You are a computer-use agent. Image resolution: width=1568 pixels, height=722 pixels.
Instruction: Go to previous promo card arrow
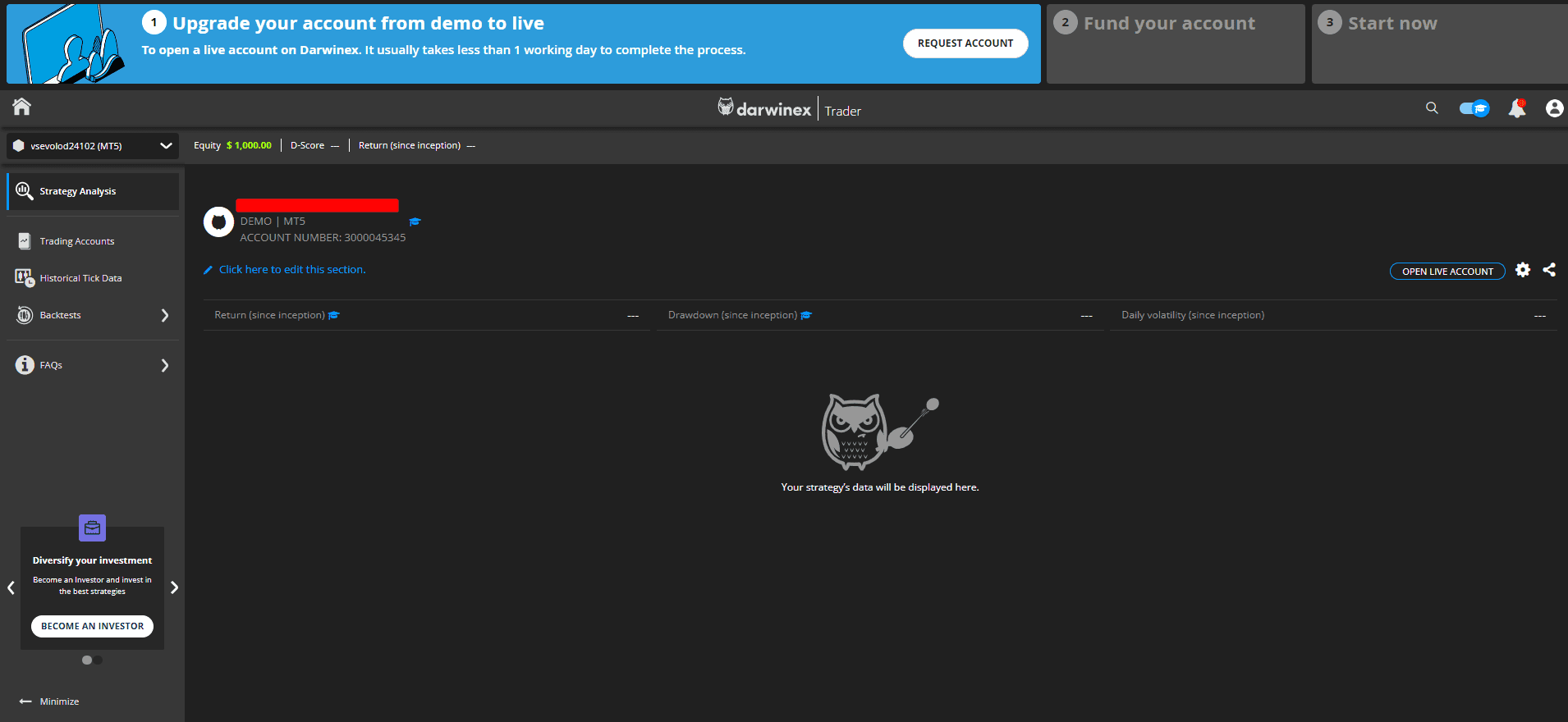click(x=11, y=587)
